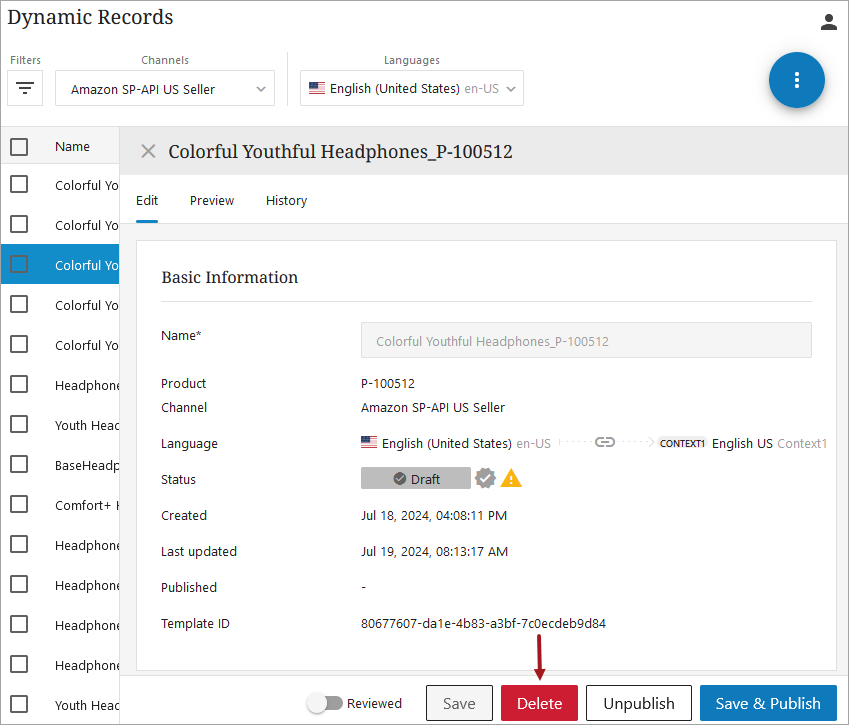This screenshot has height=725, width=849.
Task: Click the filter list icon
Action: [25, 88]
